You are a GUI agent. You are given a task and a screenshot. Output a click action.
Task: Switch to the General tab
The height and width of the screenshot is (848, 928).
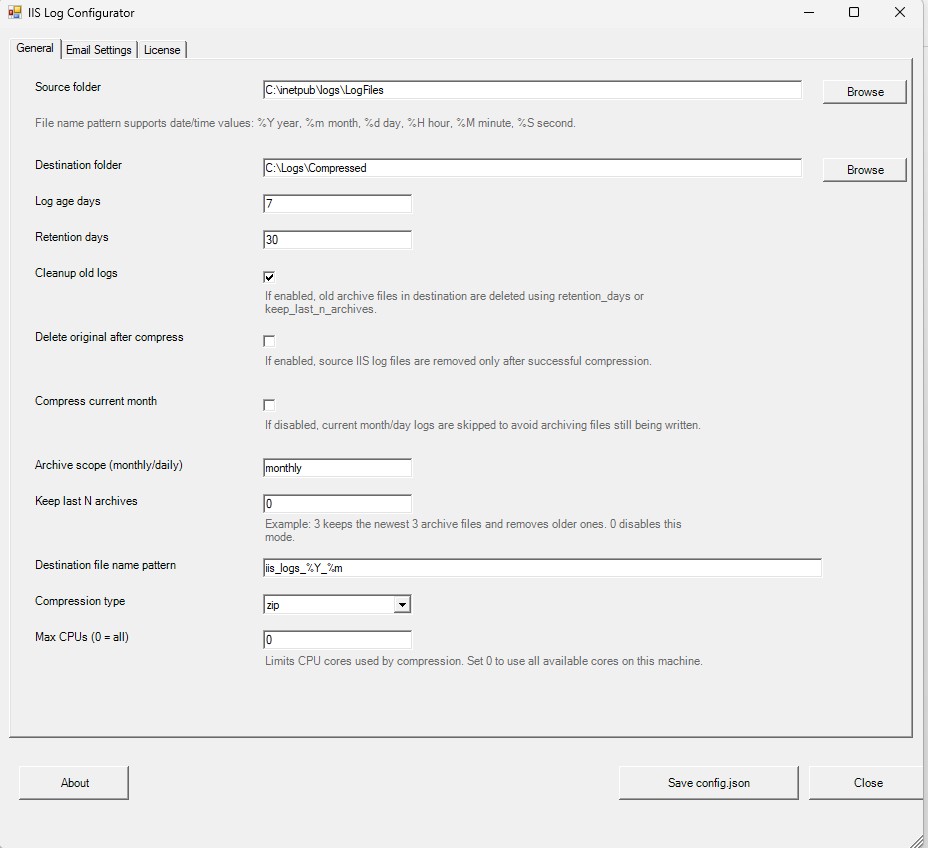pos(35,49)
